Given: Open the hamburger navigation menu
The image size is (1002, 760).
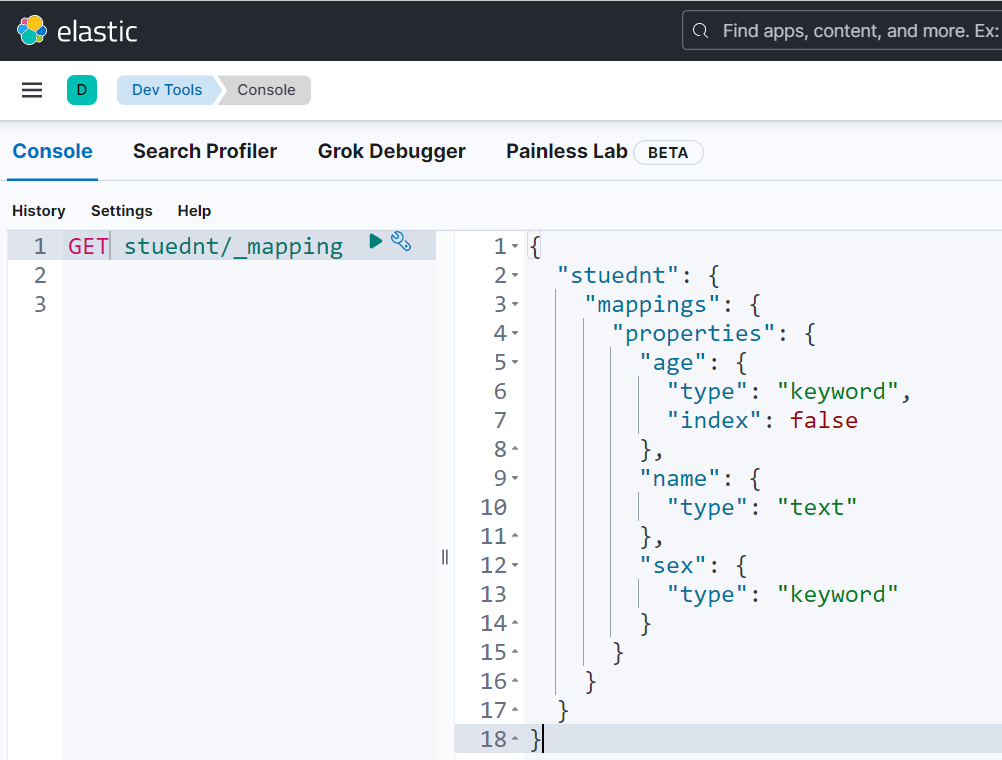Looking at the screenshot, I should coord(32,90).
